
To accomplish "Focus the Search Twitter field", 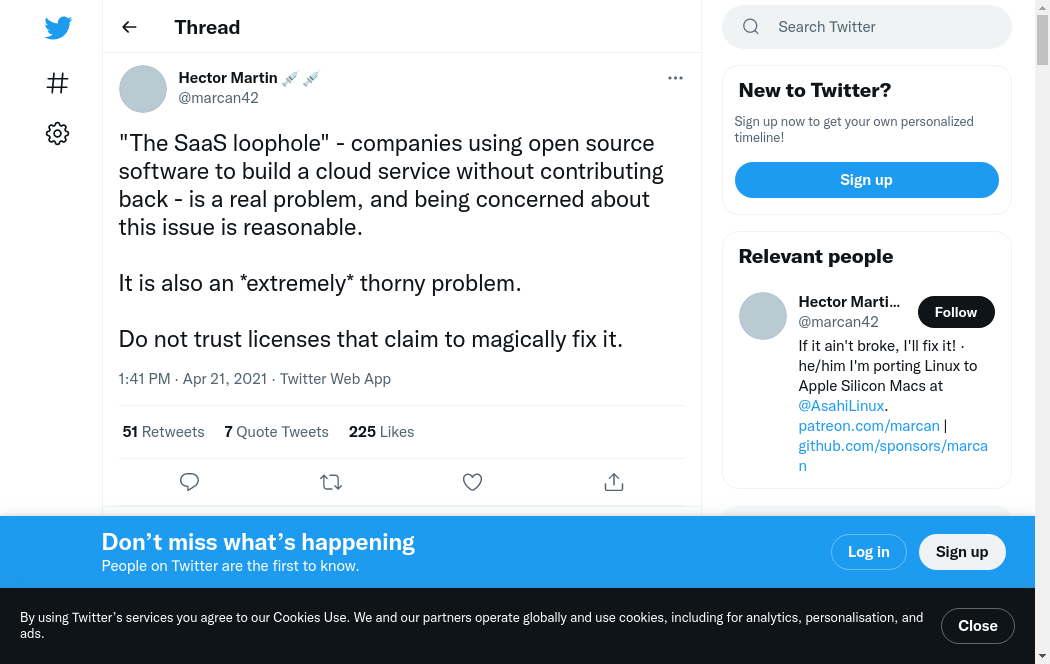I will pos(880,27).
